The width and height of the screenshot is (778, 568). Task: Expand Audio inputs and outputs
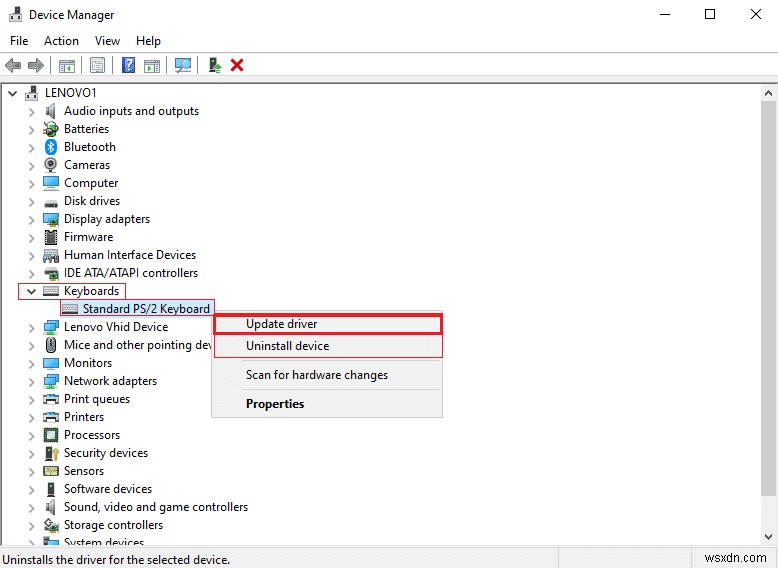[x=32, y=112]
